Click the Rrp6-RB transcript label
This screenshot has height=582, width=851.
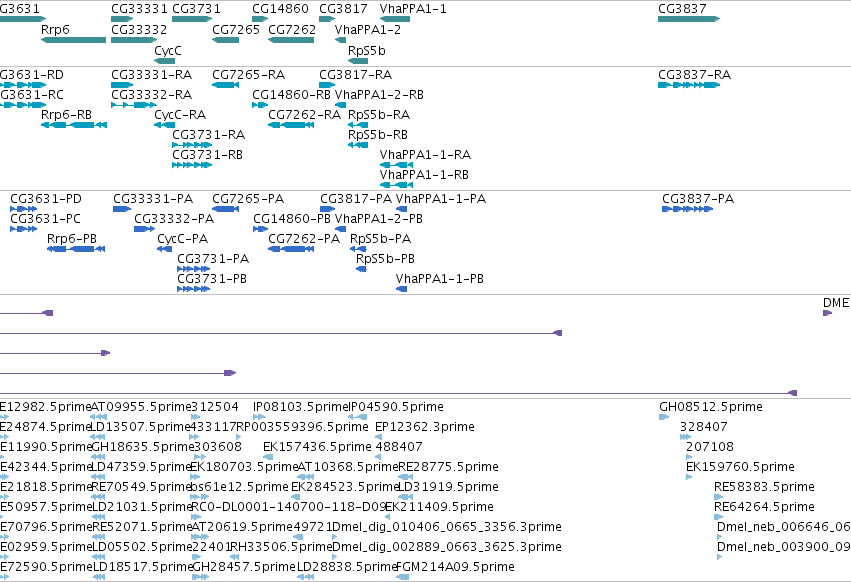[x=66, y=115]
